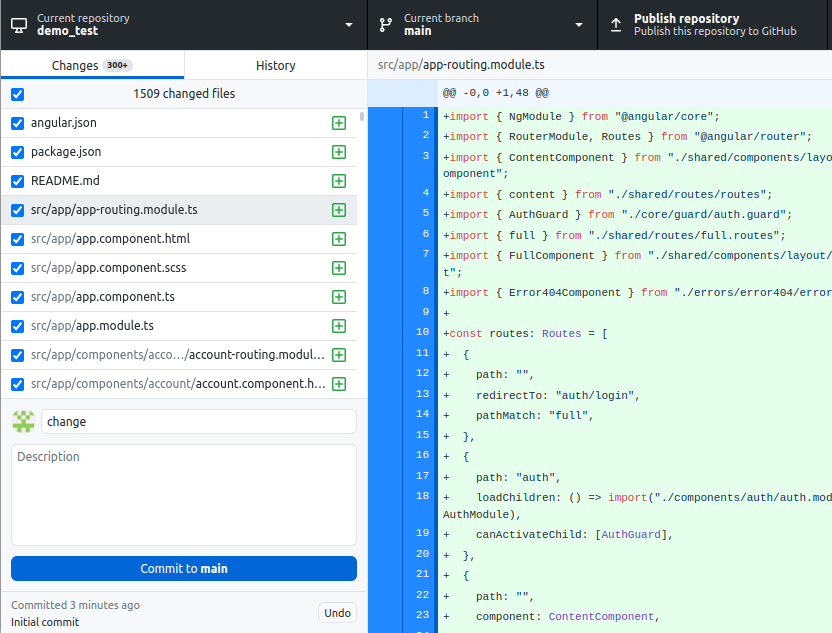
Task: Expand the Current branch dropdown arrow
Action: pos(578,25)
